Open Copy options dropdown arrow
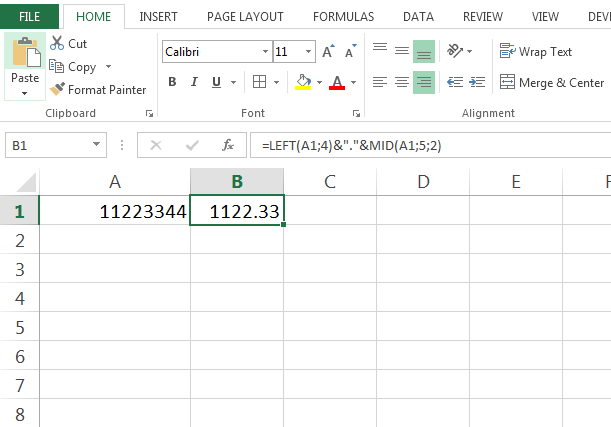 (108, 66)
